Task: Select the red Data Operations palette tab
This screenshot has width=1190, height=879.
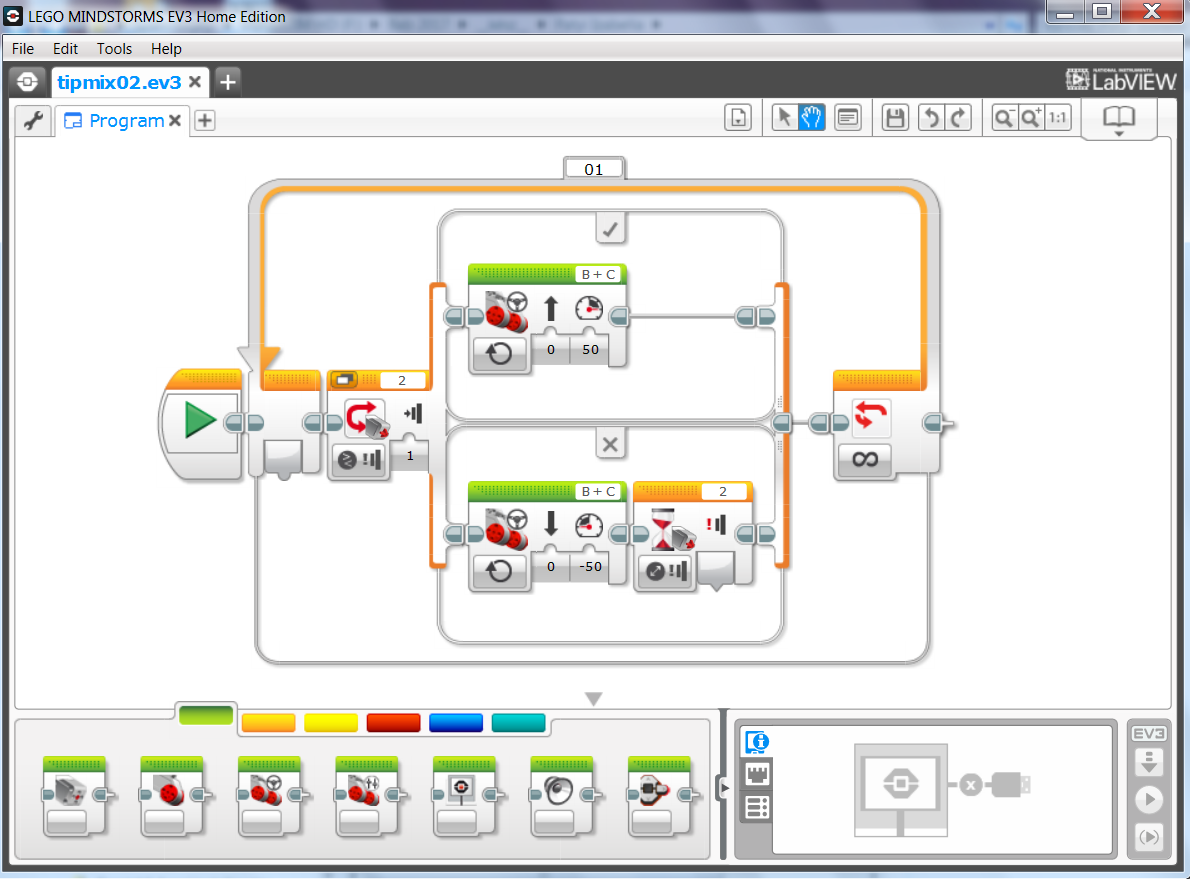Action: (x=393, y=723)
